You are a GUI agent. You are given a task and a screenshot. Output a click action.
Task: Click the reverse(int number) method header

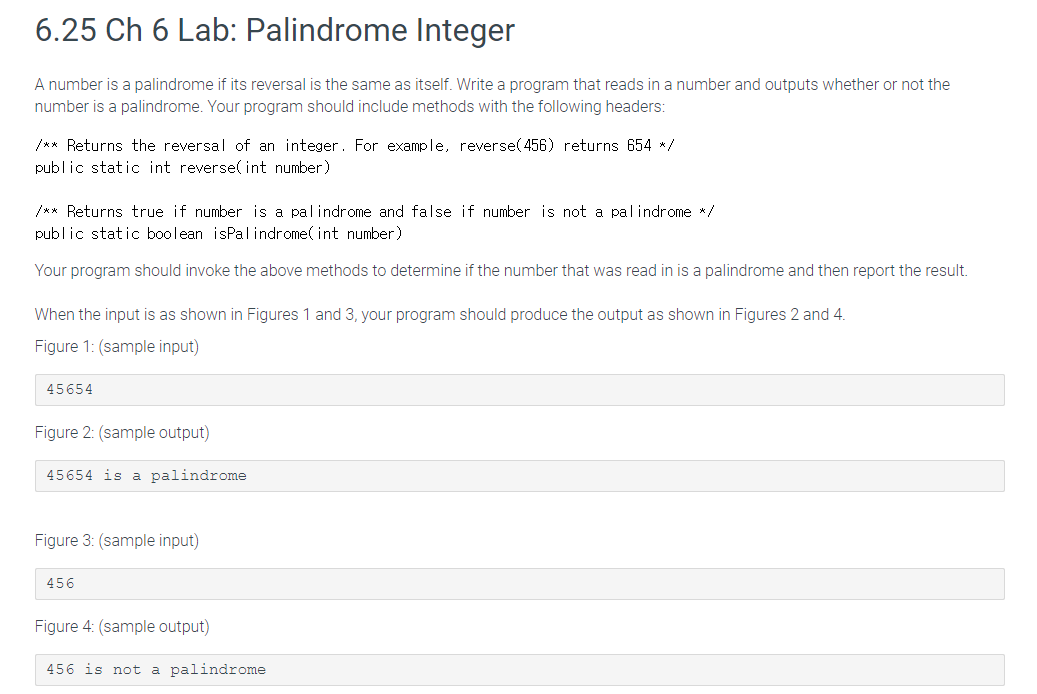pos(183,168)
